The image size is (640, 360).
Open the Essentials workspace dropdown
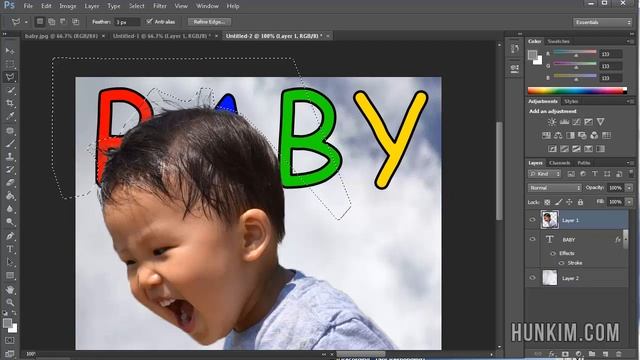pos(602,22)
